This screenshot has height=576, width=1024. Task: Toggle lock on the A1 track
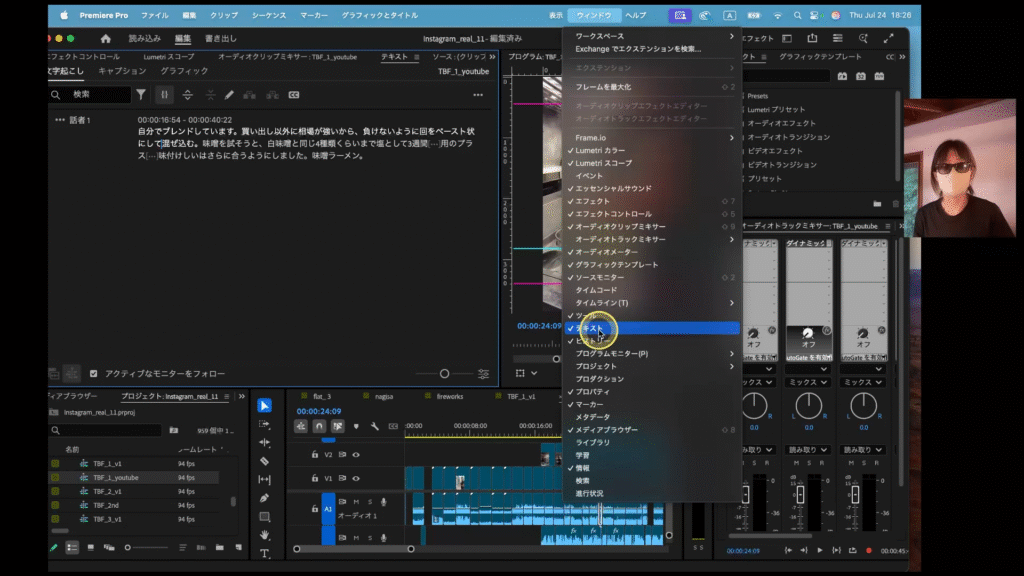point(315,508)
